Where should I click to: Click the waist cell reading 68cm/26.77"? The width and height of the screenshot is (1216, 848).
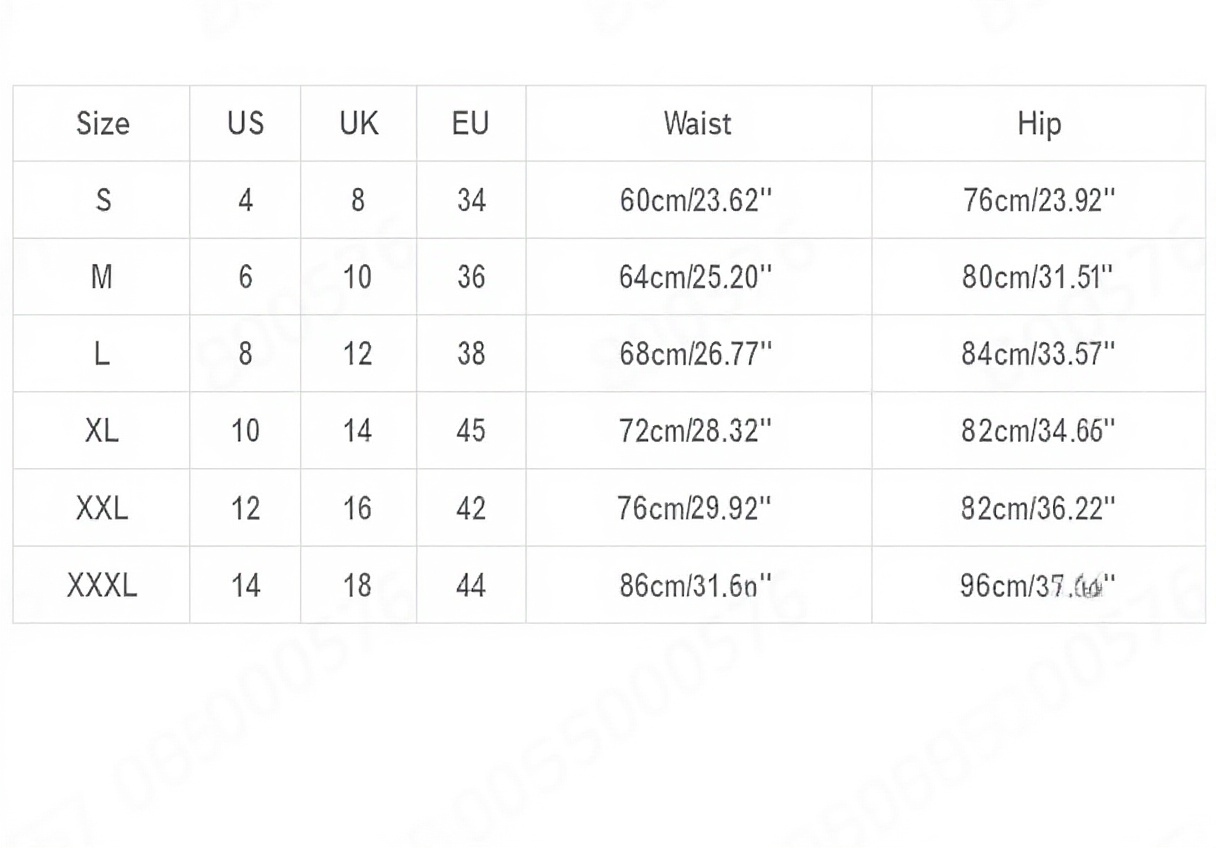(697, 354)
